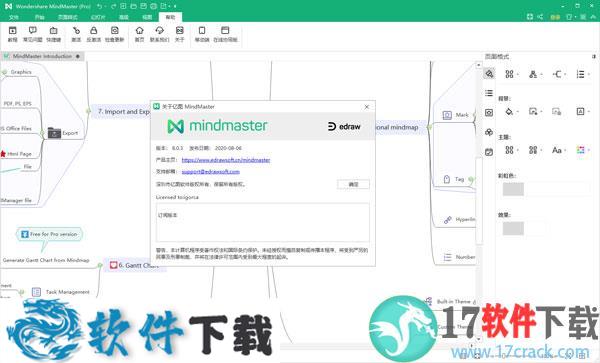Open the topic structure dropdown in panel
Screen dimensions: 600x363
[x=535, y=74]
